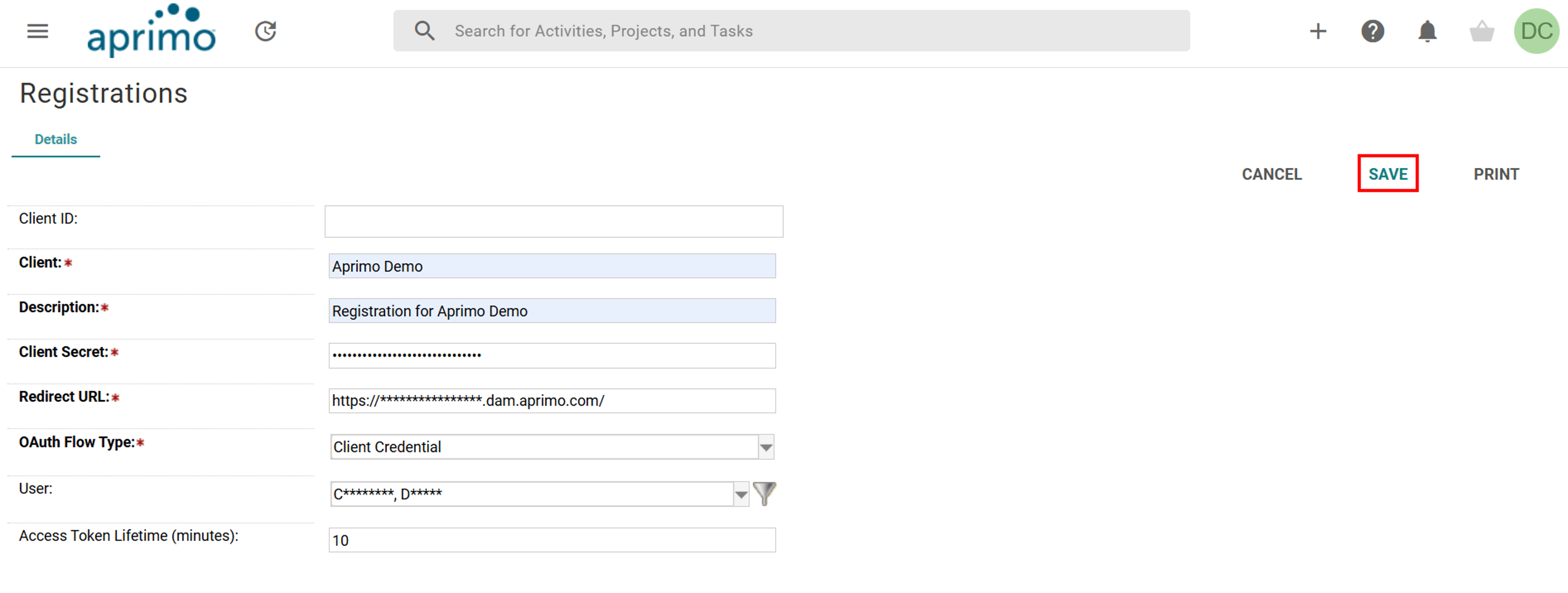Open the basket icon
Screen dimensions: 1568x593
pos(1481,31)
